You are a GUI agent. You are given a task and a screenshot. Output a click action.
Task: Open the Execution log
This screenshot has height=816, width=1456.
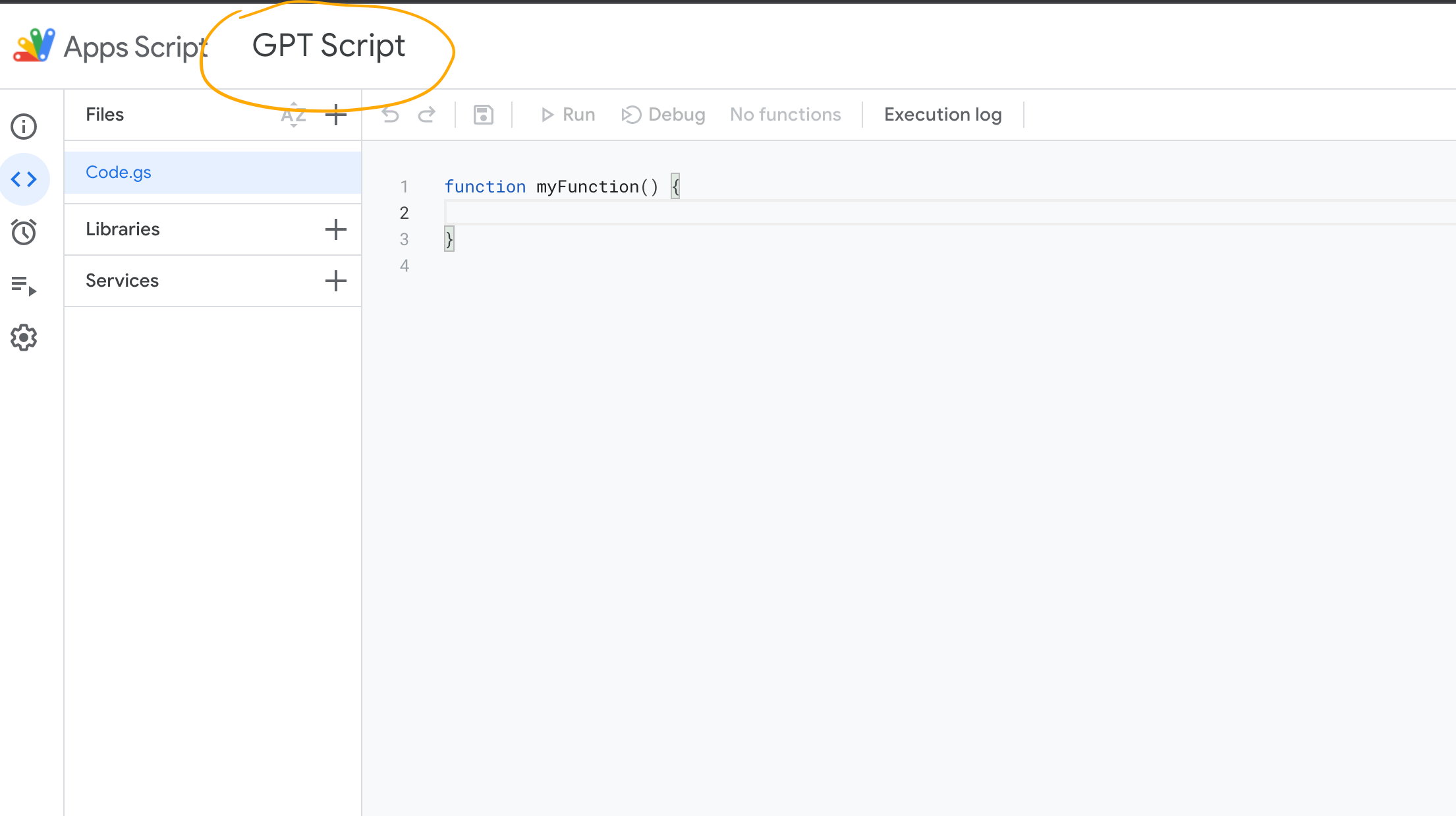point(943,115)
